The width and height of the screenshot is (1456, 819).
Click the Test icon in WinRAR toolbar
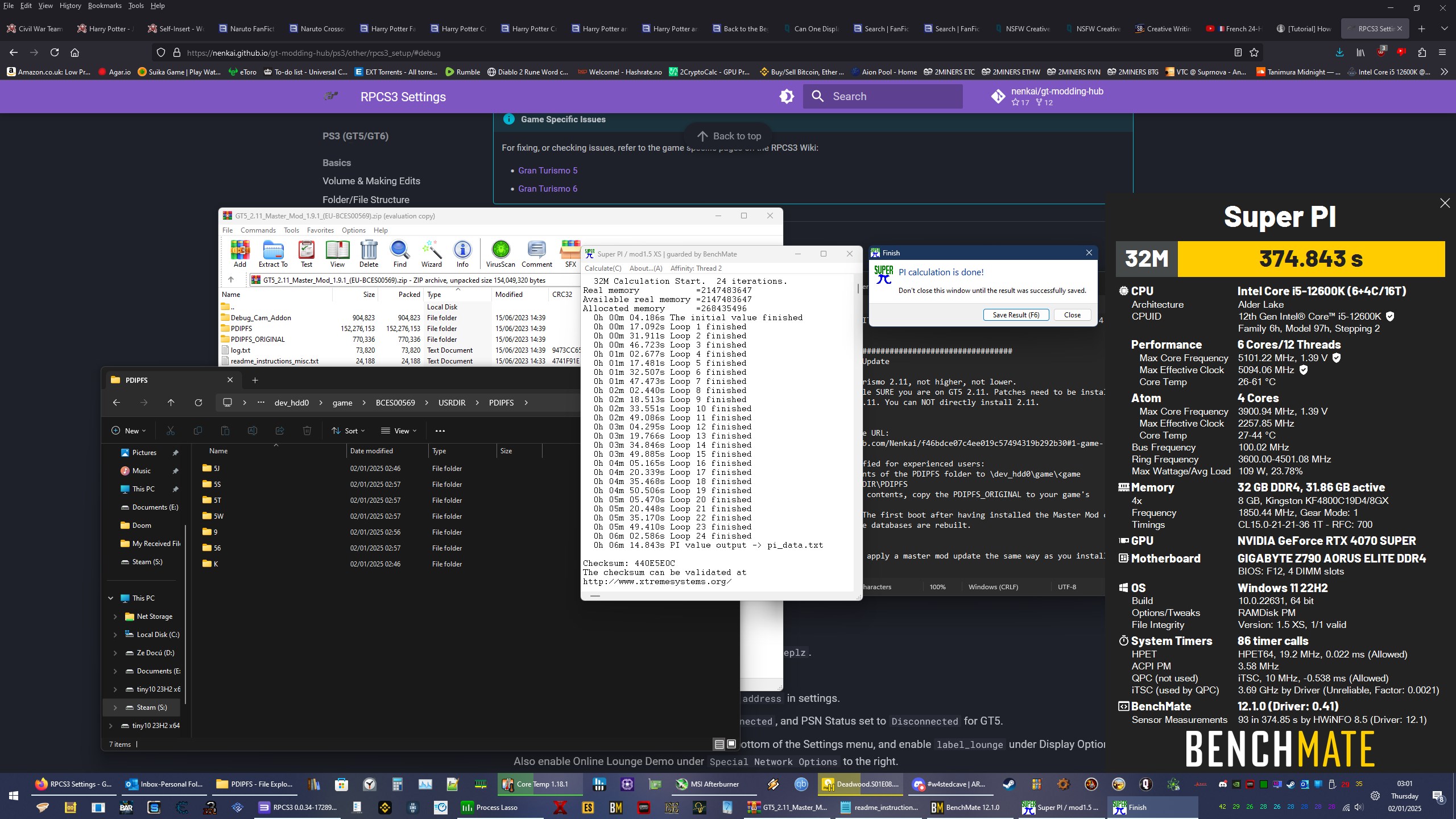(307, 254)
